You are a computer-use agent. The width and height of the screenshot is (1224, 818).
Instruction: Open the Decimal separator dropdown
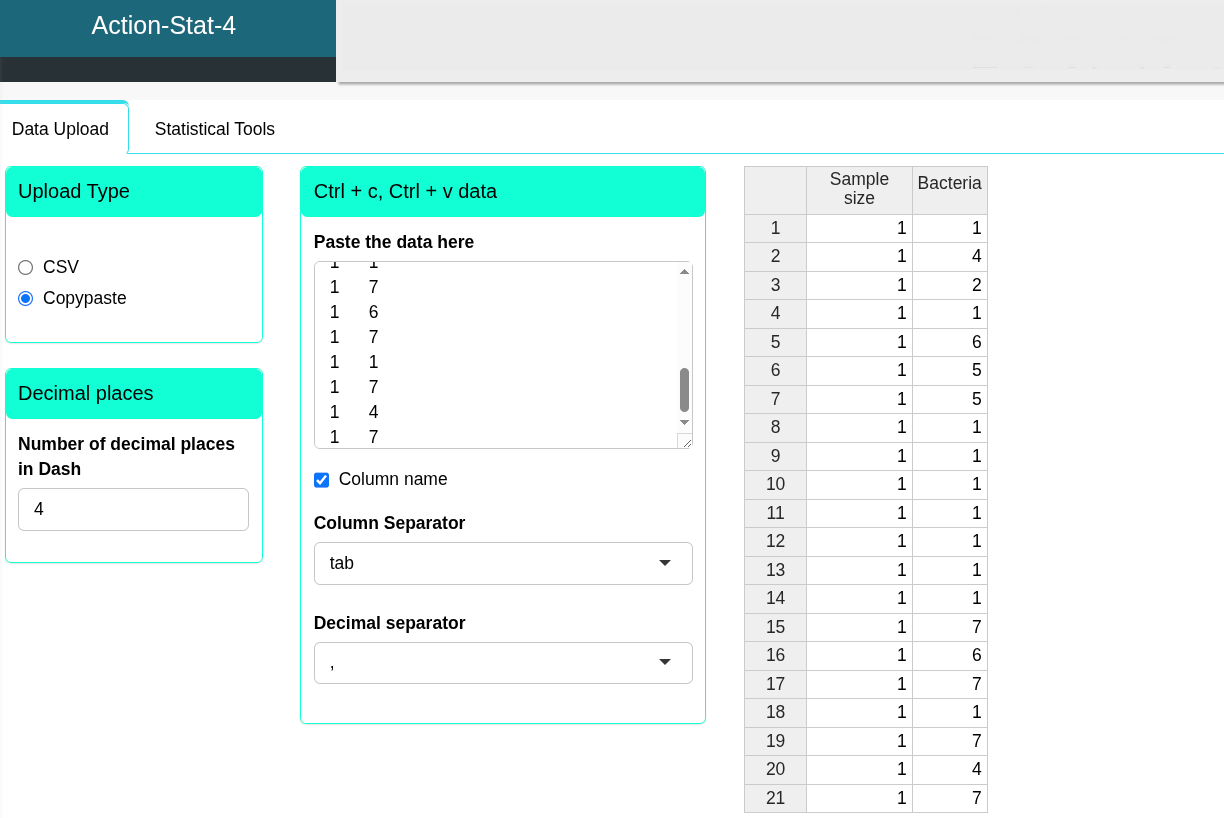click(x=503, y=663)
